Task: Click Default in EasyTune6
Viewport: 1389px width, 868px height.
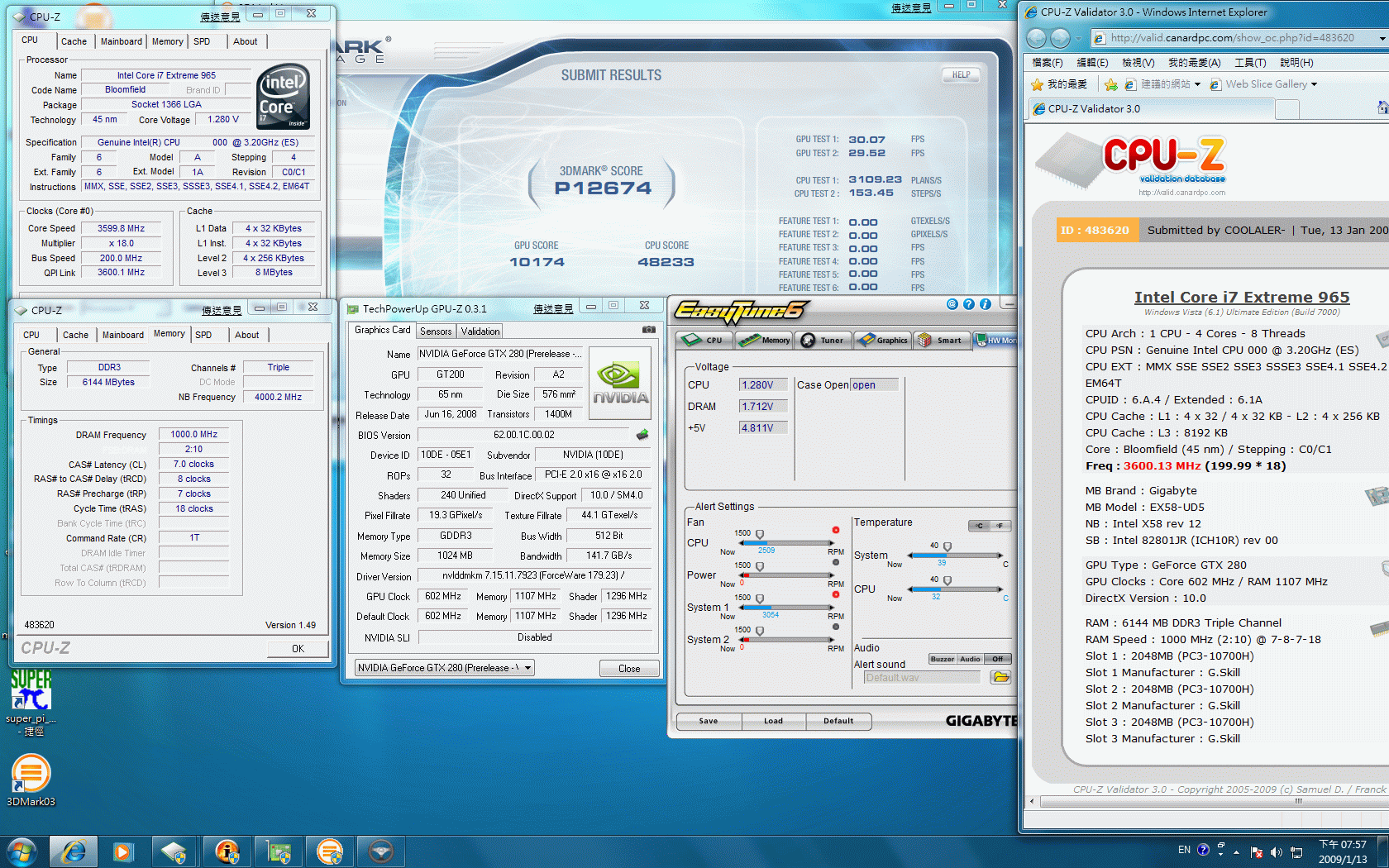Action: [838, 721]
